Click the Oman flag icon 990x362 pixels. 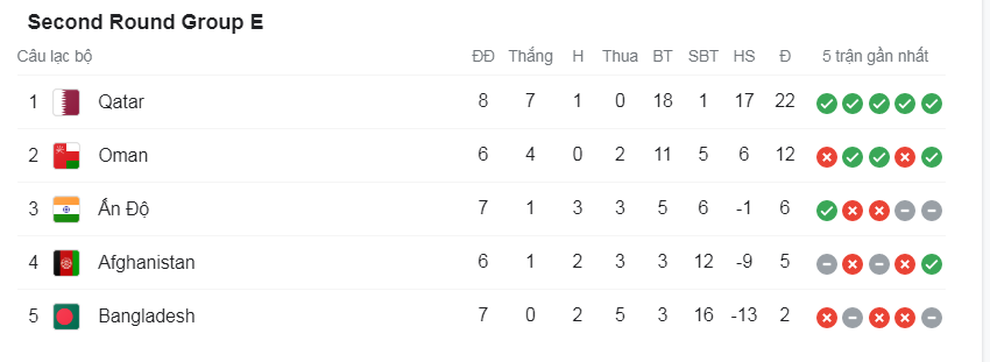click(66, 155)
